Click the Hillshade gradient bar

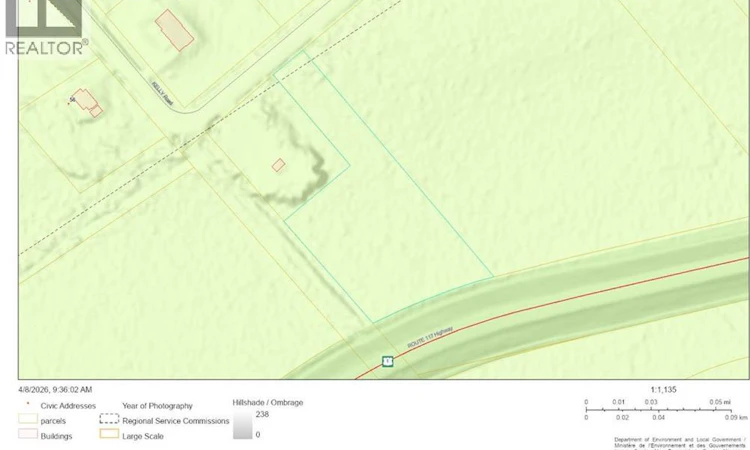[243, 425]
